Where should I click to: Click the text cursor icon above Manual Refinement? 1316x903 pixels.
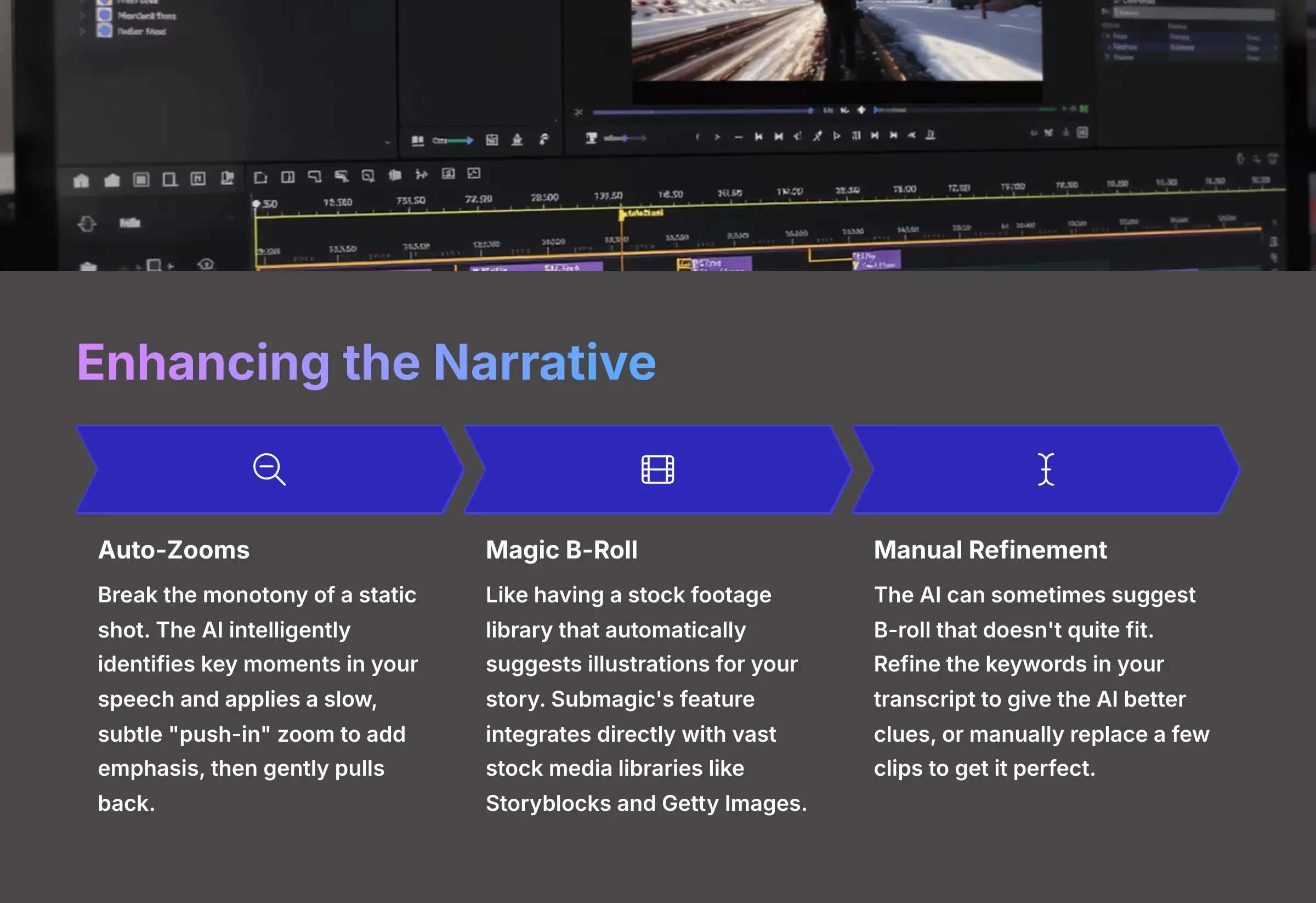coord(1045,469)
